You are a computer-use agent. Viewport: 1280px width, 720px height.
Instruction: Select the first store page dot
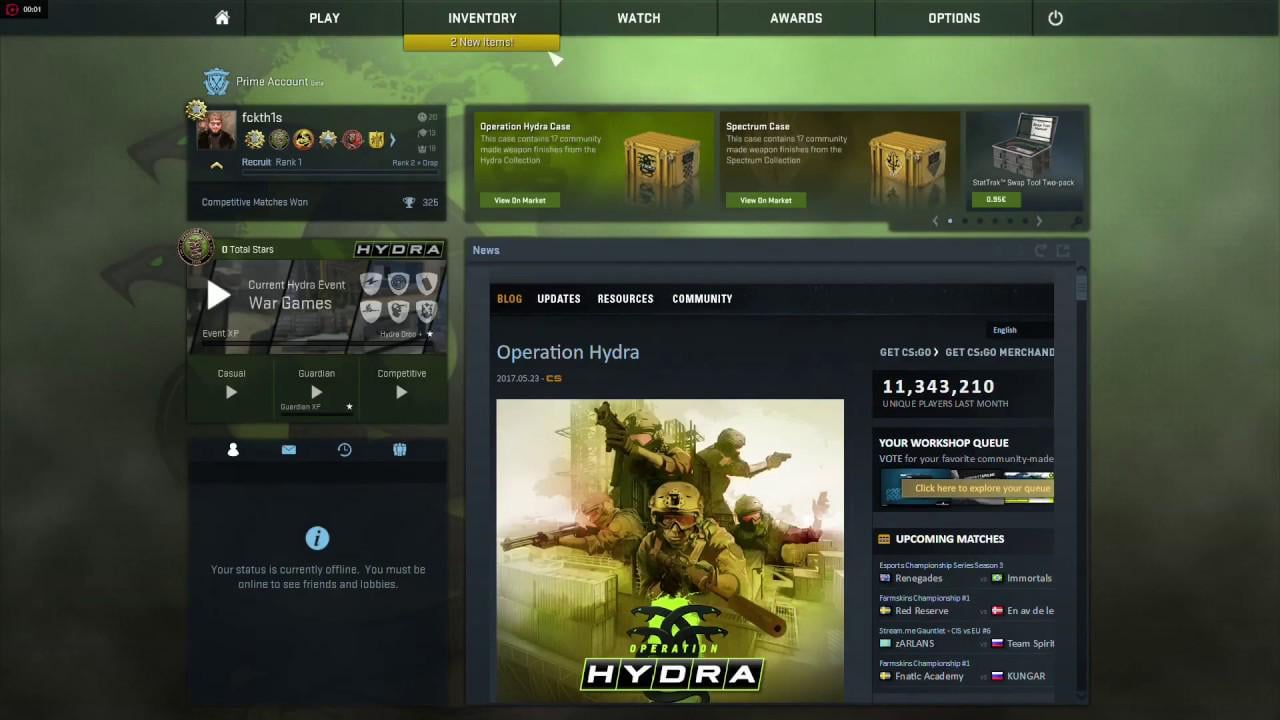click(x=950, y=221)
